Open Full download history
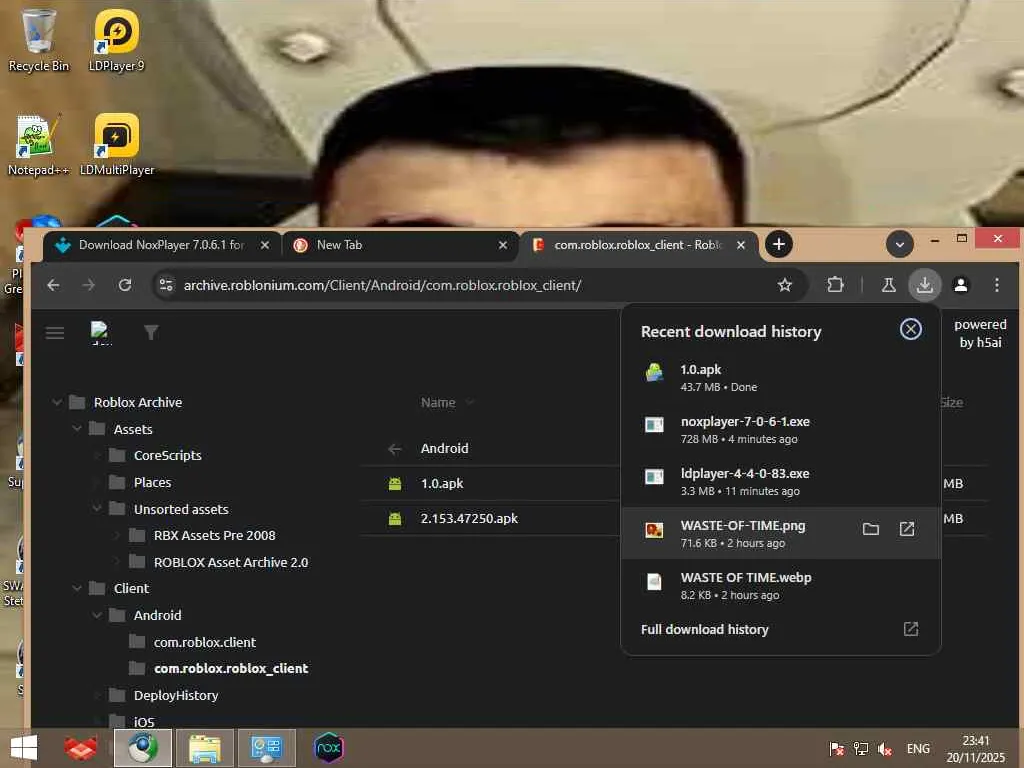This screenshot has height=768, width=1024. click(780, 630)
